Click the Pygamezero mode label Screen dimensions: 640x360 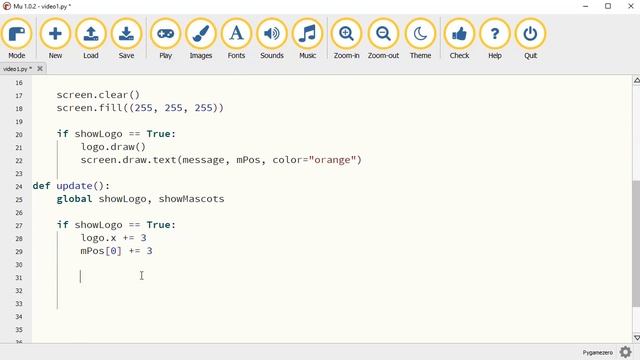coord(598,352)
